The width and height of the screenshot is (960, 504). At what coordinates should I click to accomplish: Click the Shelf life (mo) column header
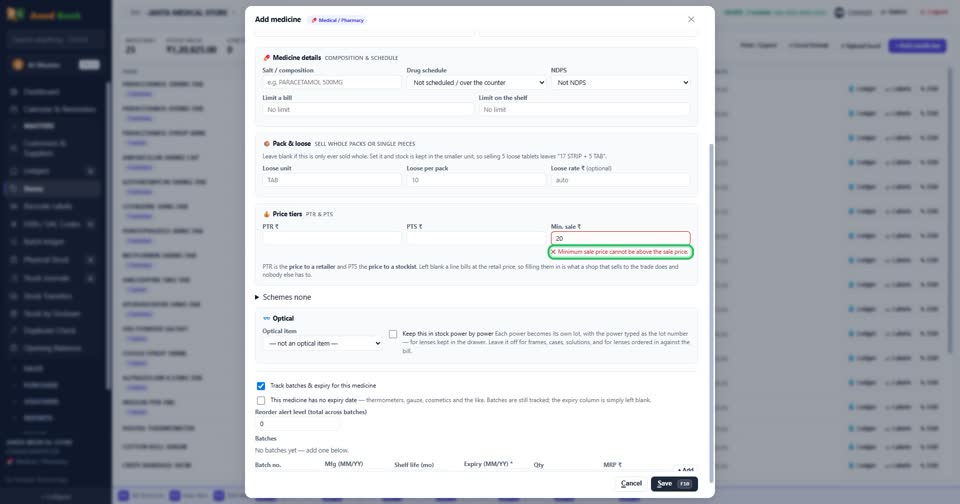pos(414,465)
